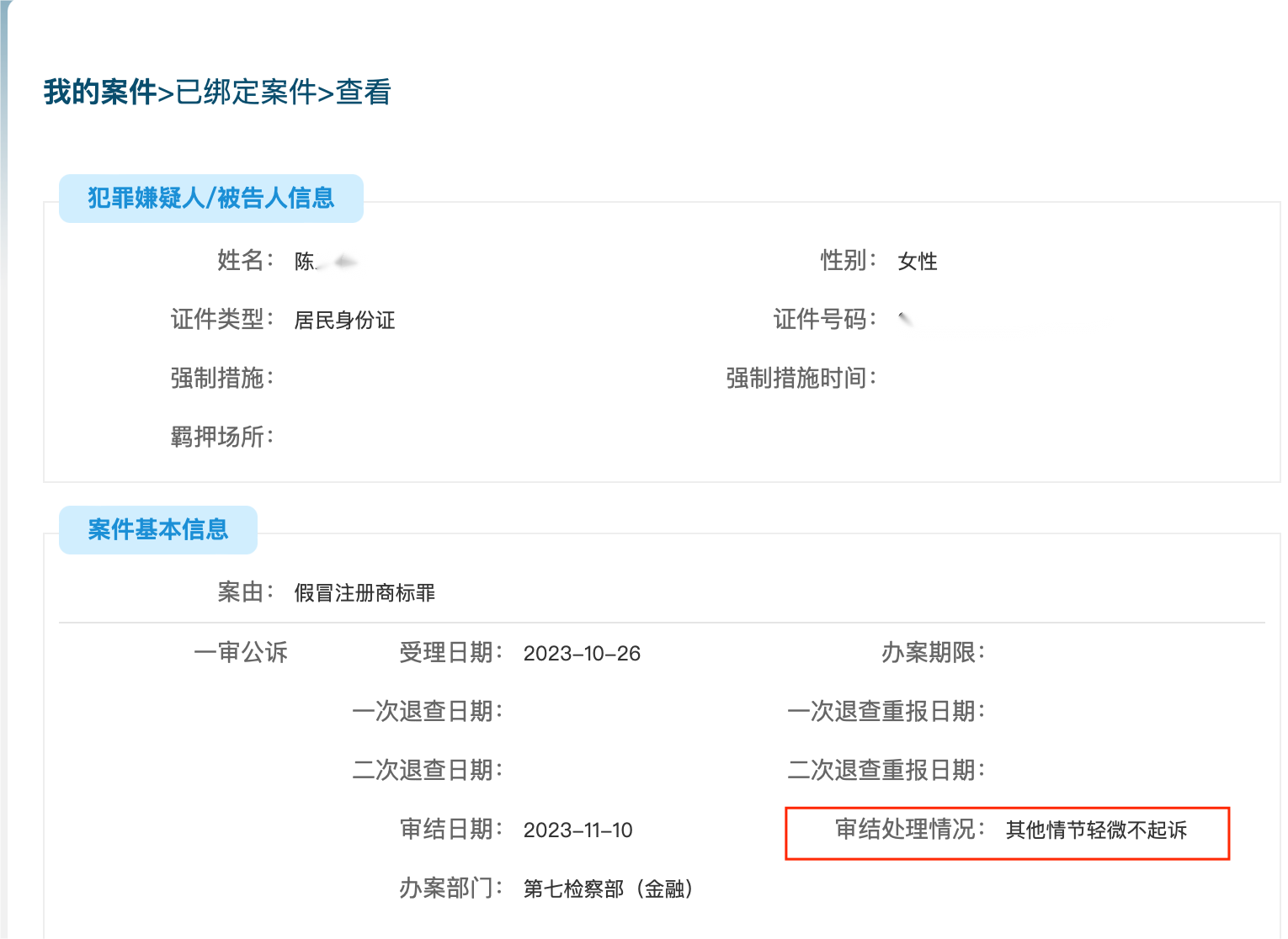The width and height of the screenshot is (1288, 939).
Task: Click the gender value 女性
Action: point(917,262)
